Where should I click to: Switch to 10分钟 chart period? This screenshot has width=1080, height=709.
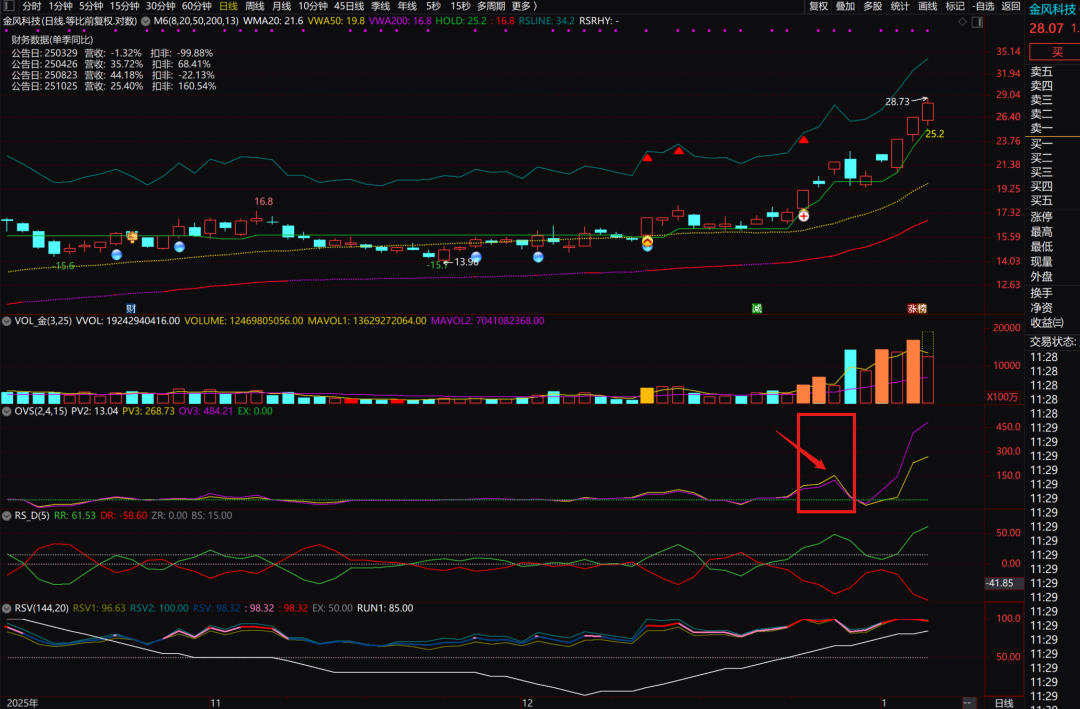(x=313, y=6)
